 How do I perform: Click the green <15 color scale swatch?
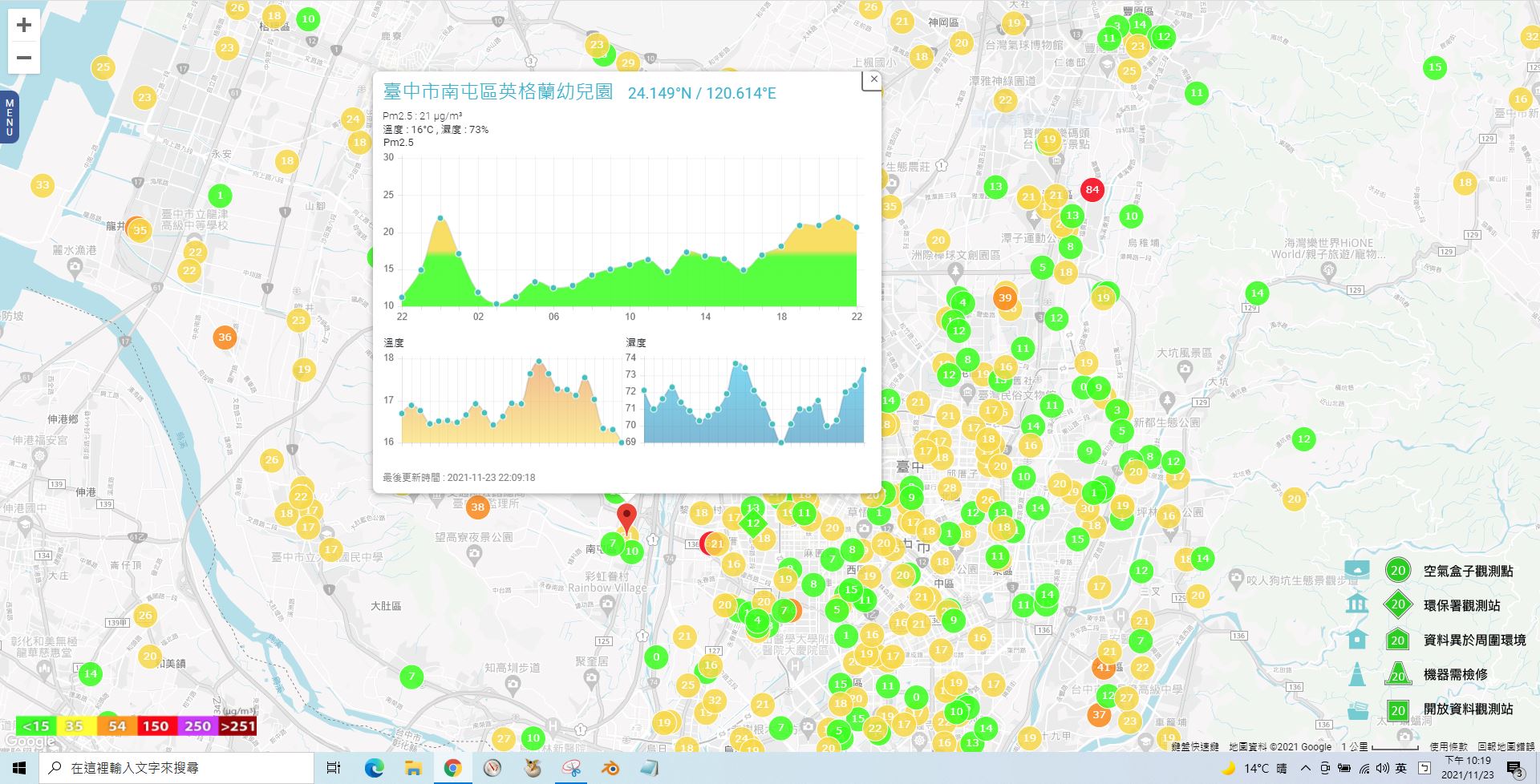click(x=36, y=726)
